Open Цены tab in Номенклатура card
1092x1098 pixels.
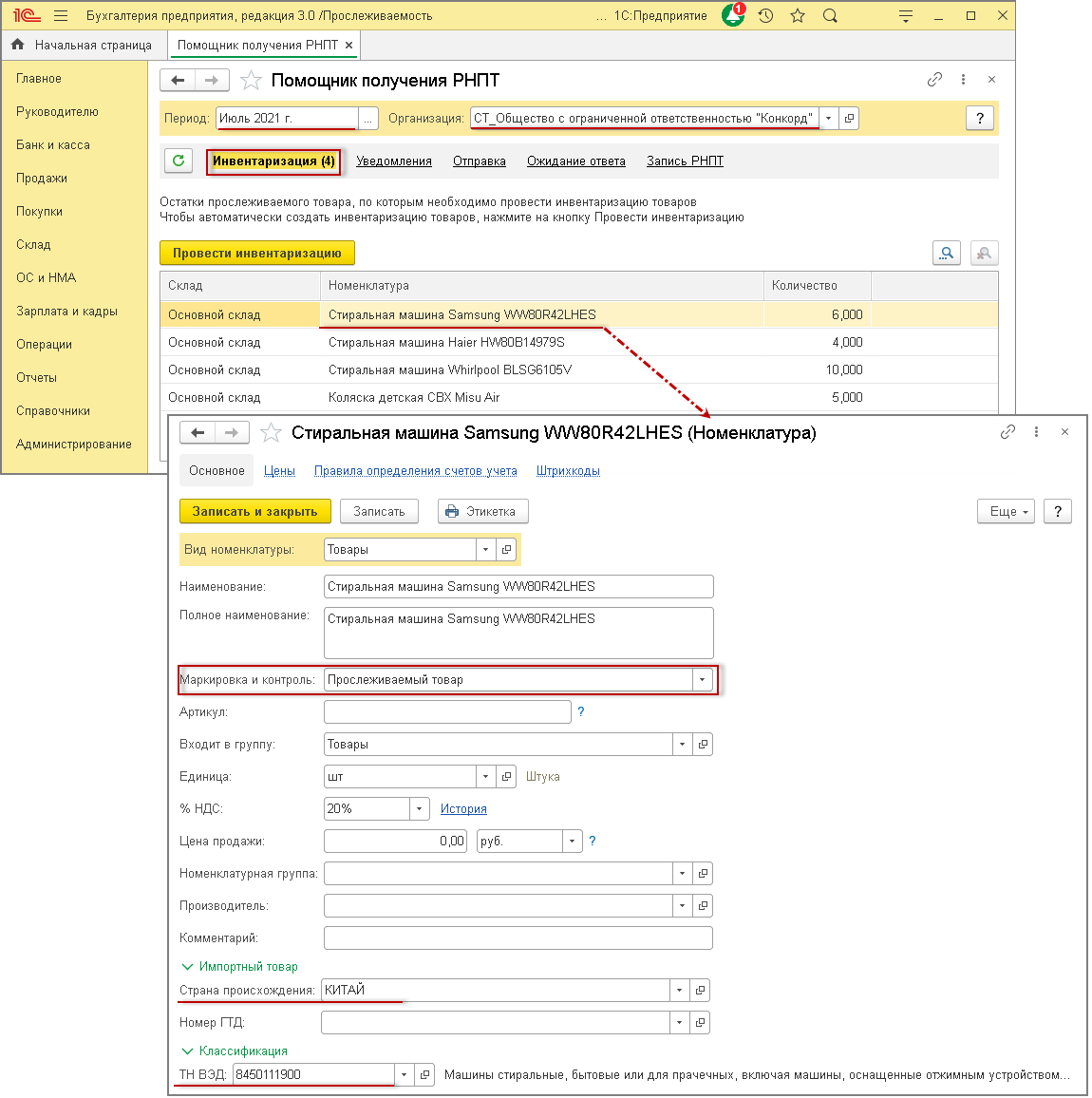pyautogui.click(x=279, y=470)
